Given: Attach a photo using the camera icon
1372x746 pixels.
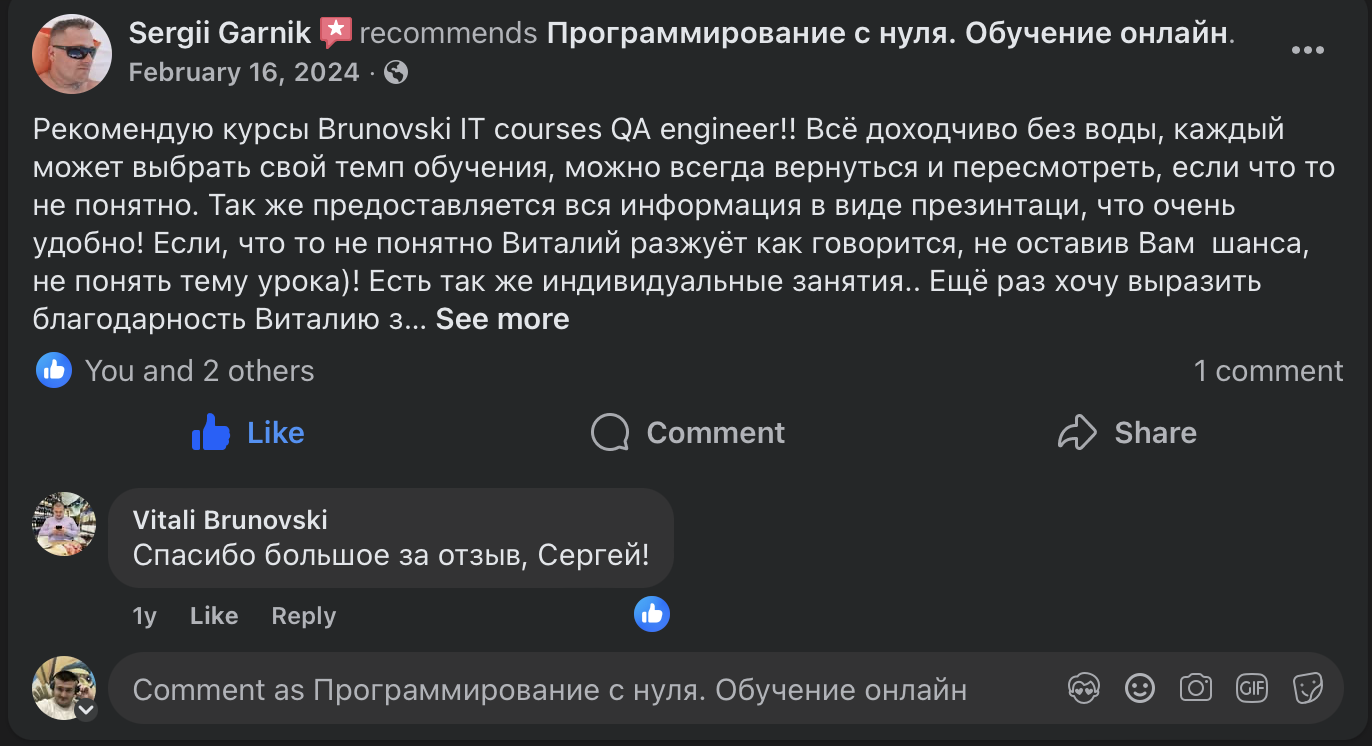Looking at the screenshot, I should click(1195, 688).
